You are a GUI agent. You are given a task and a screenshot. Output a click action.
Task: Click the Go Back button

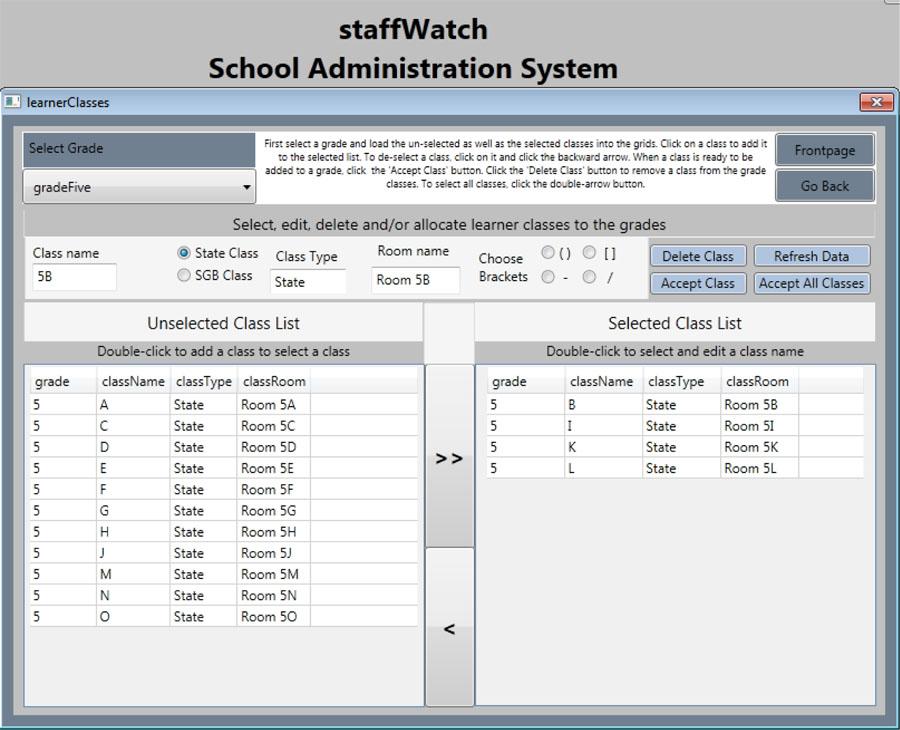(x=824, y=185)
